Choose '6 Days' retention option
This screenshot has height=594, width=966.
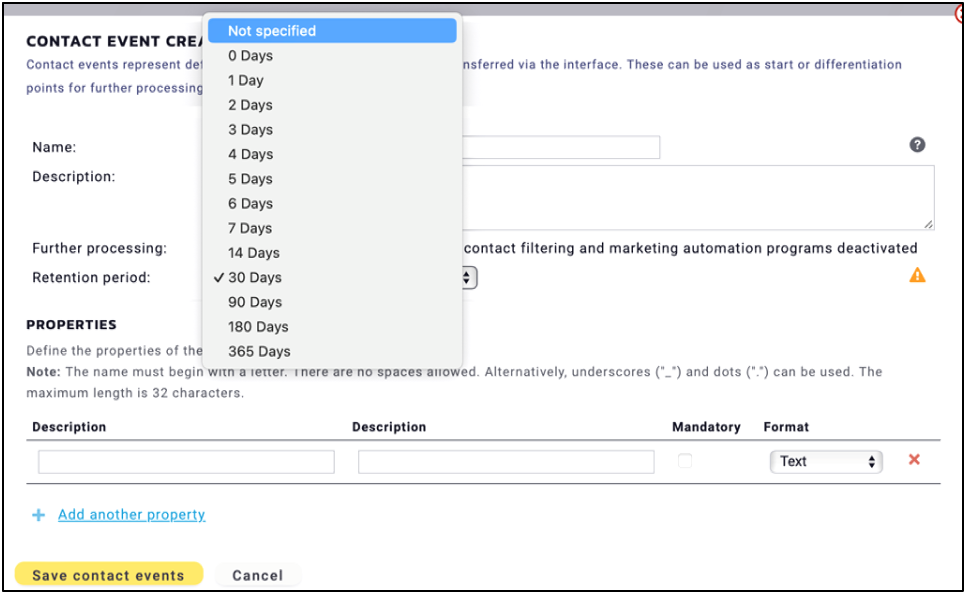(332, 203)
